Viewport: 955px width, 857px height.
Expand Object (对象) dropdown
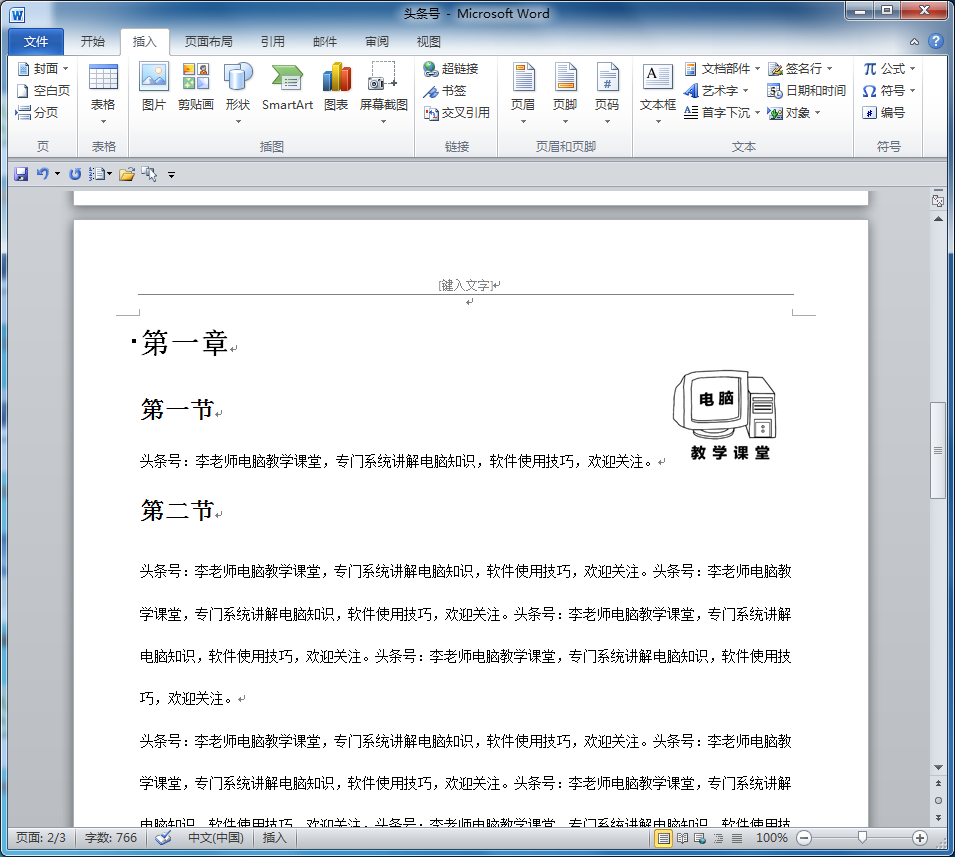point(817,112)
